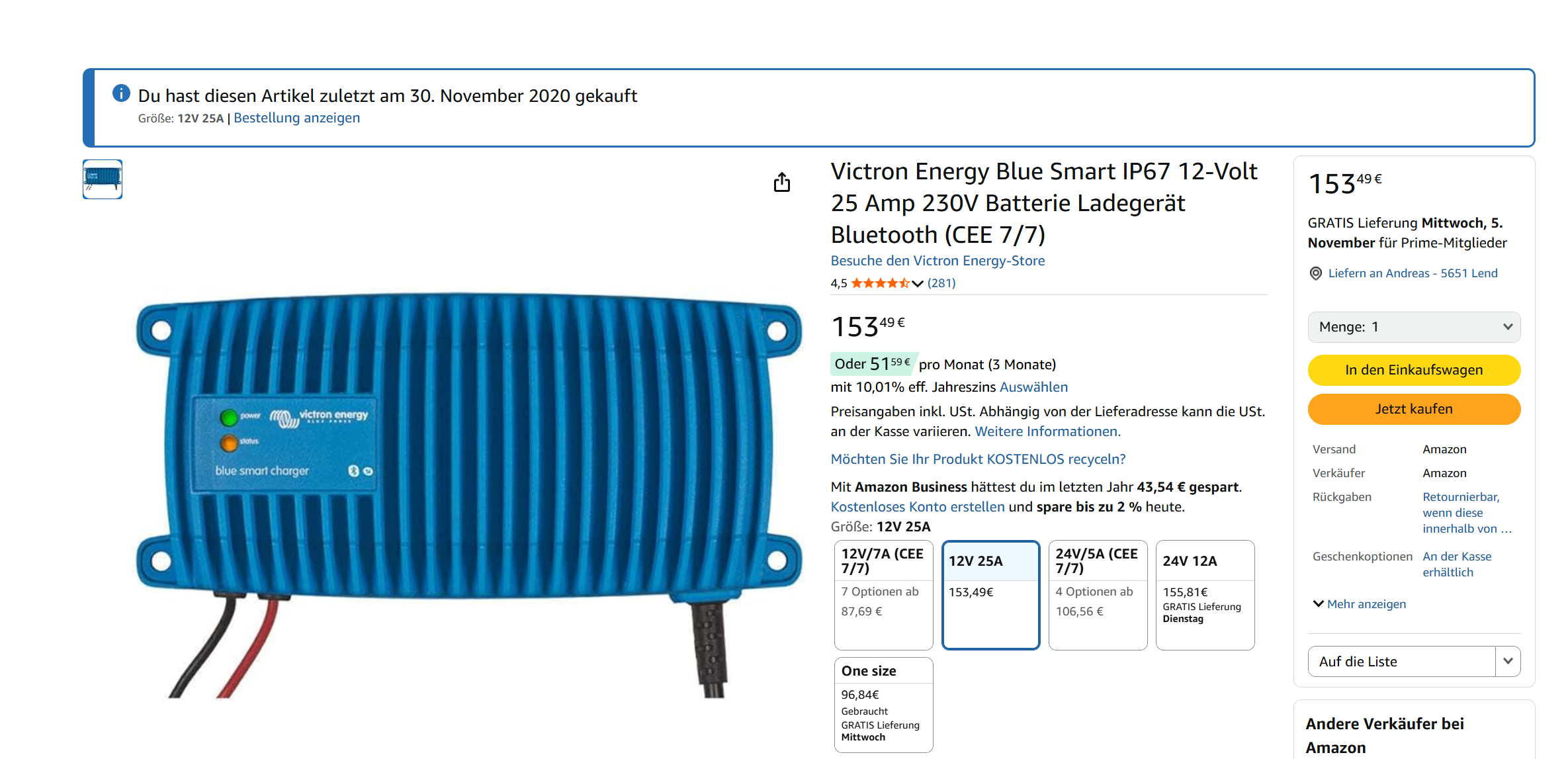Select the product thumbnail image
The image size is (1568, 759).
click(x=103, y=179)
